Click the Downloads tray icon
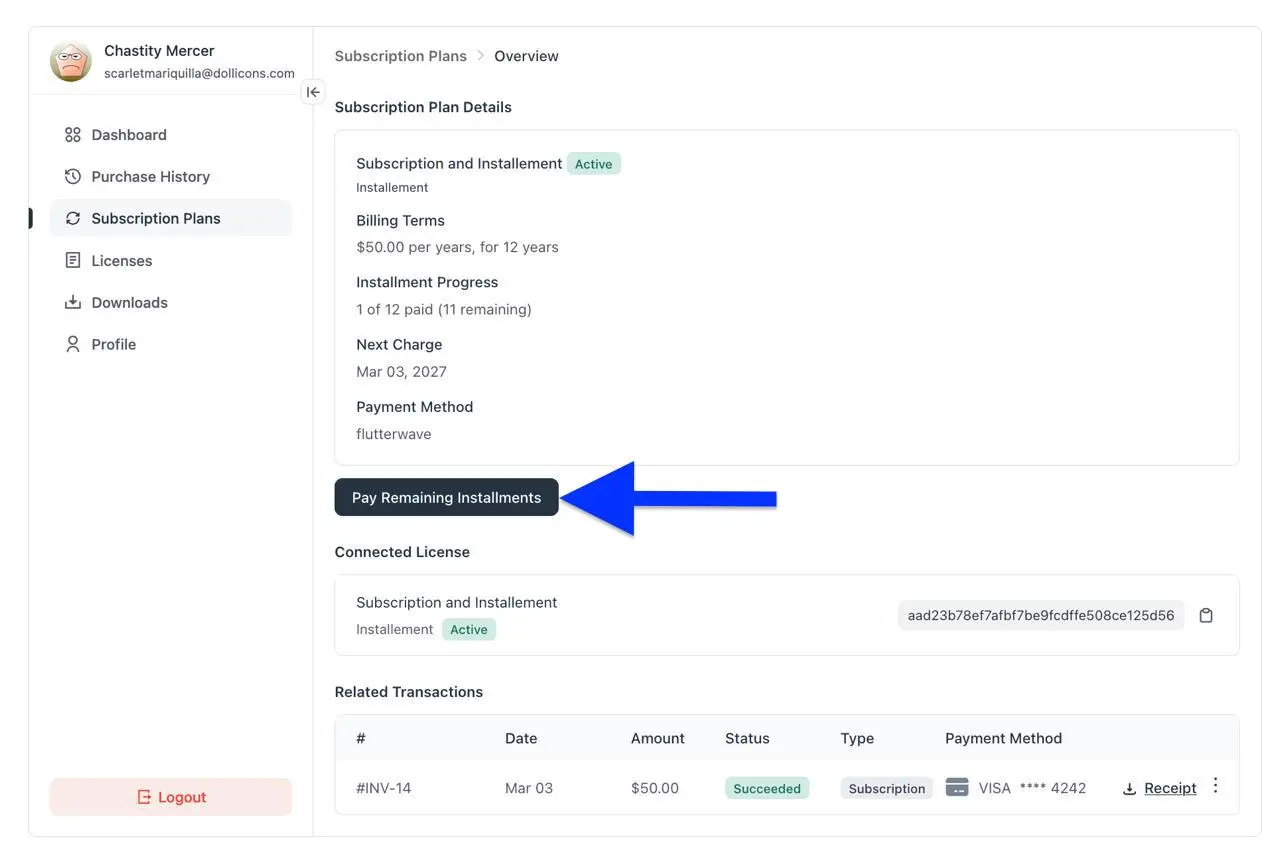Viewport: 1280px width, 855px height. point(72,303)
